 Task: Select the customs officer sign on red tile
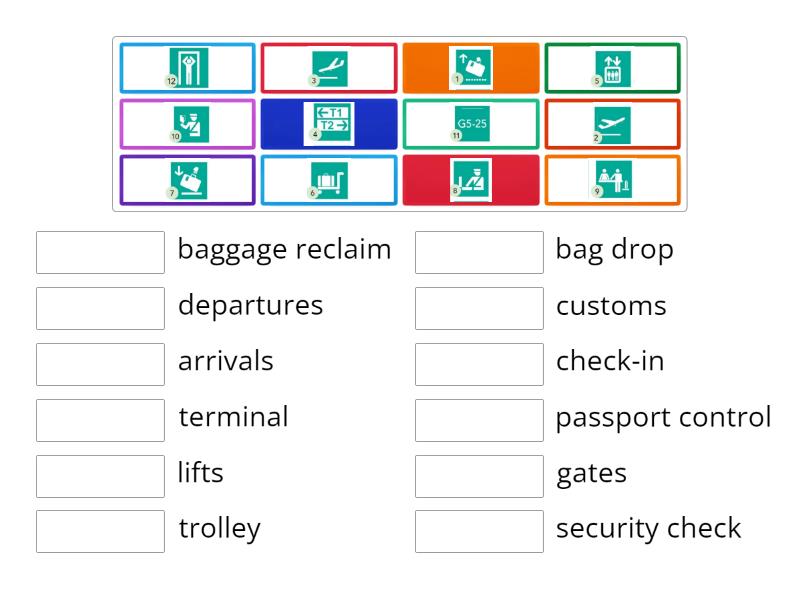(470, 181)
